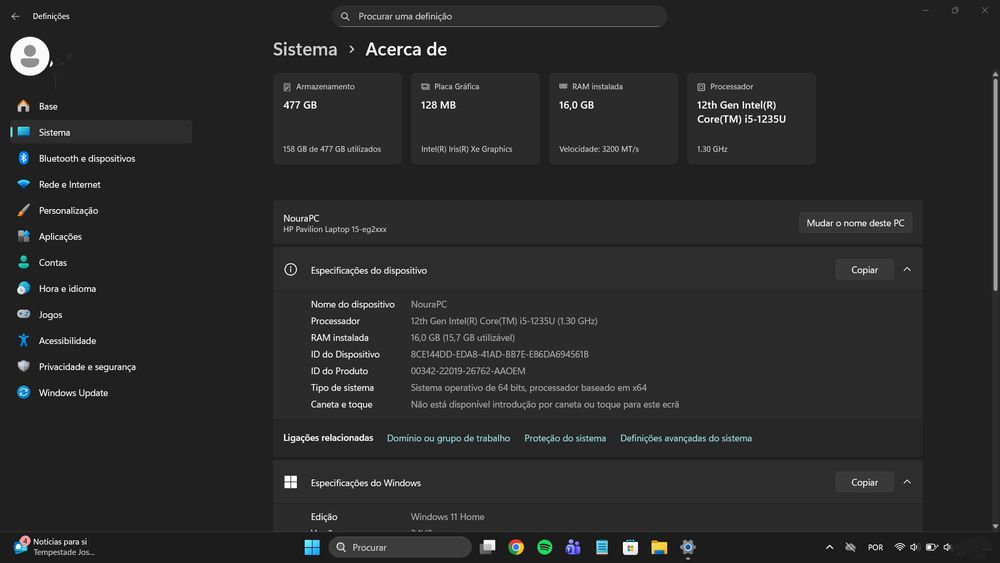The width and height of the screenshot is (1000, 563).
Task: Click the Contas person icon
Action: pos(24,262)
